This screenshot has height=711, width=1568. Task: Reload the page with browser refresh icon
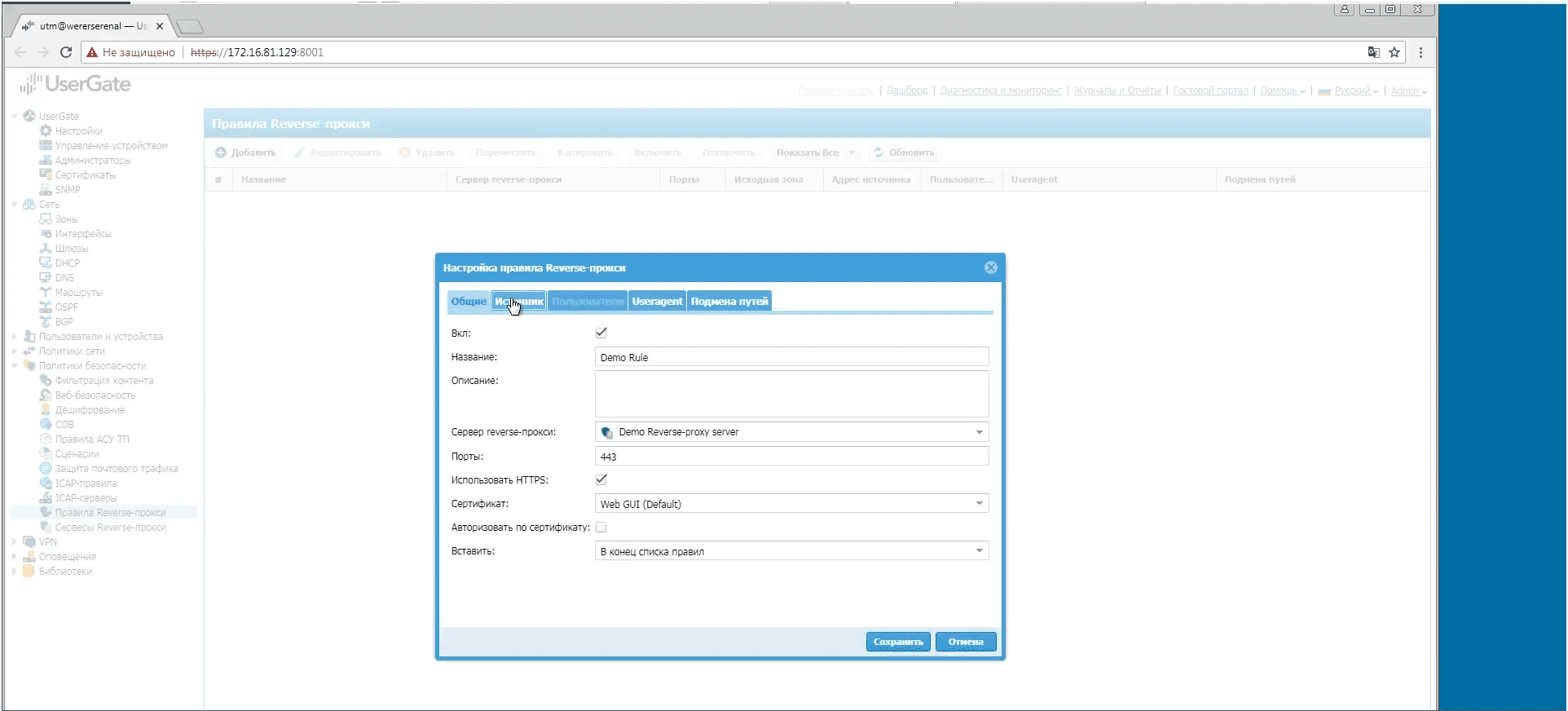pyautogui.click(x=66, y=52)
